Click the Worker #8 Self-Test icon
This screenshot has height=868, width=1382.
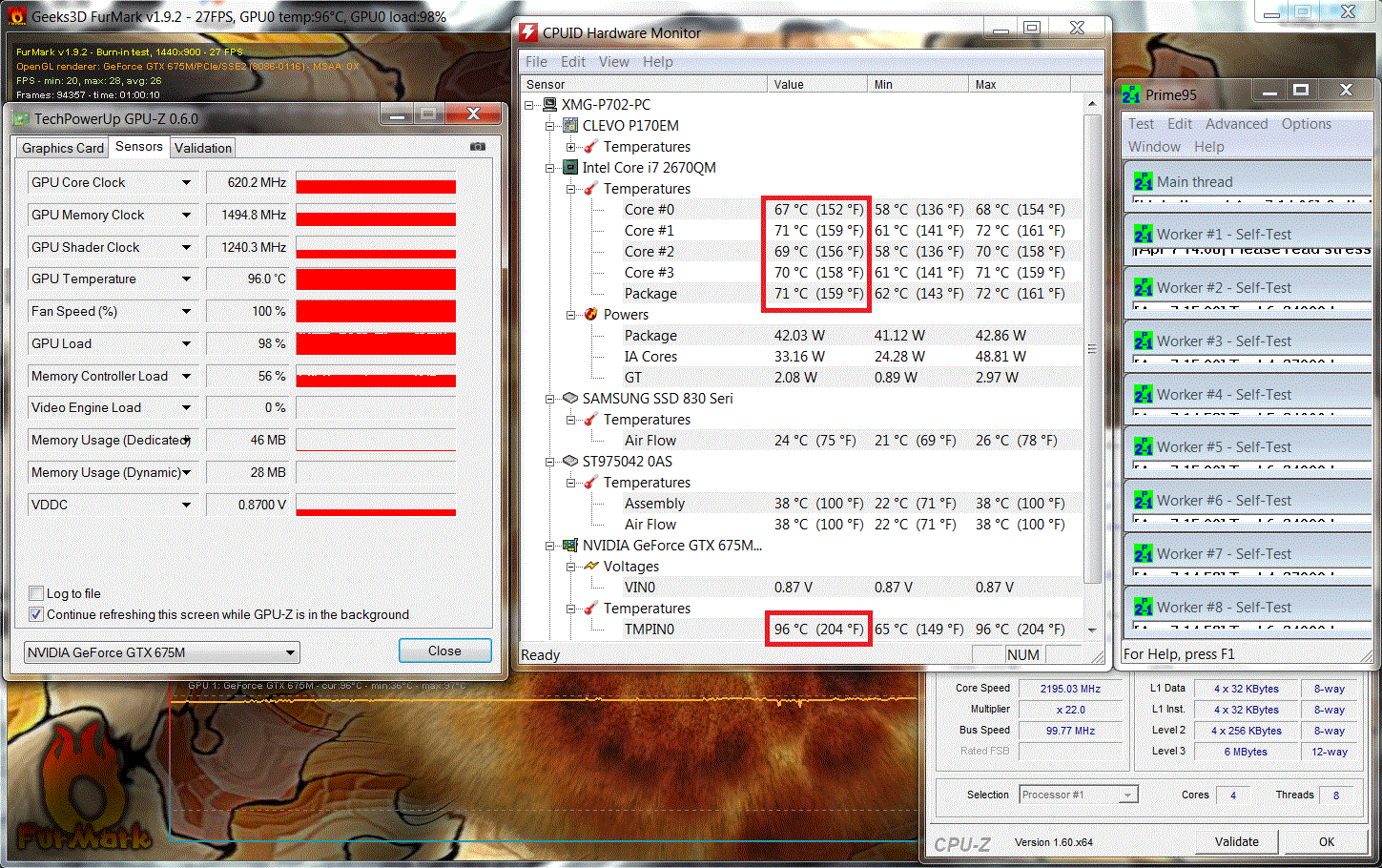coord(1144,608)
